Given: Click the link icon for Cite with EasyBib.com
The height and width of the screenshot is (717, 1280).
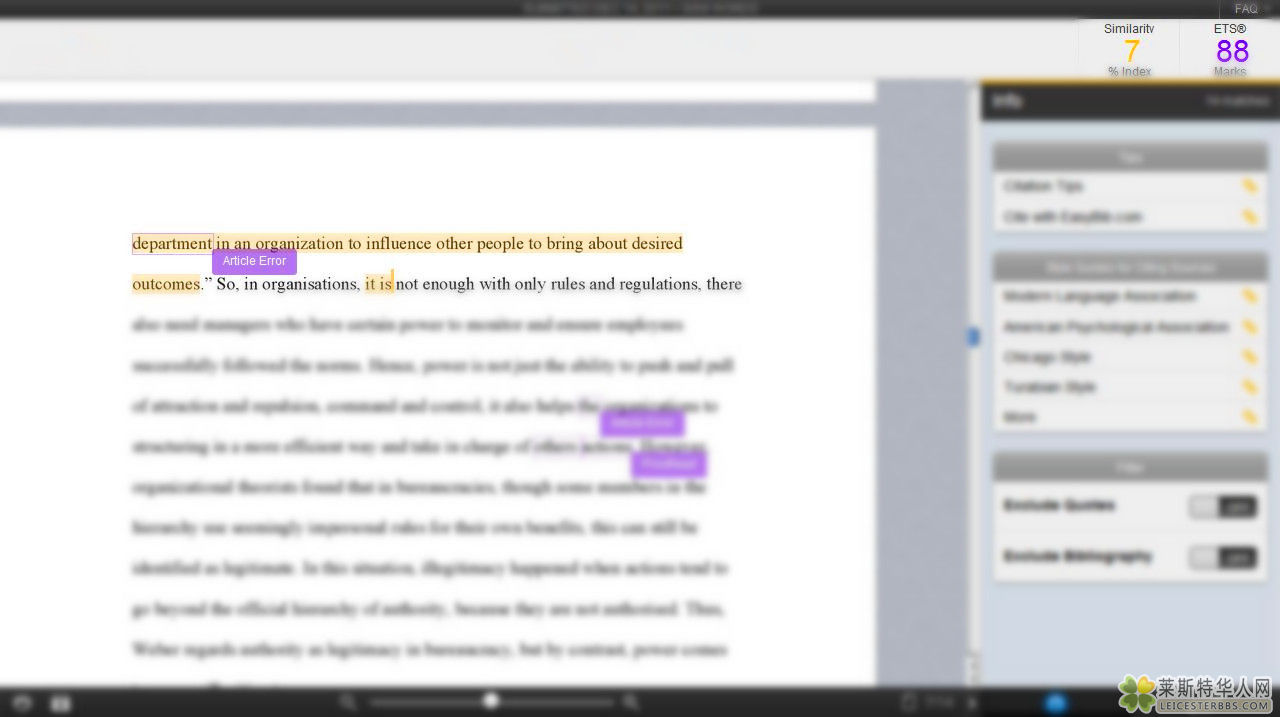Looking at the screenshot, I should pos(1249,217).
